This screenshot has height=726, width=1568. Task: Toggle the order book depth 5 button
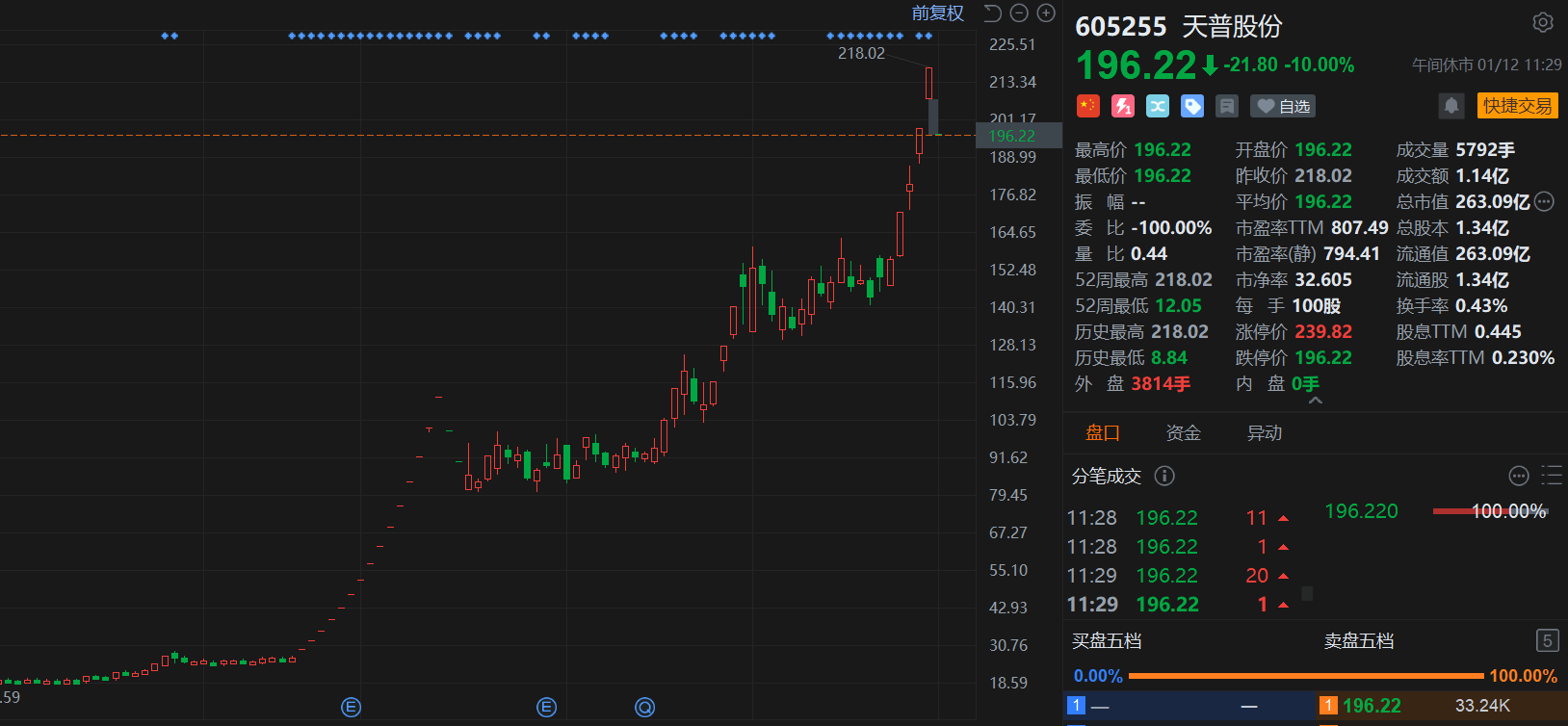coord(1547,641)
